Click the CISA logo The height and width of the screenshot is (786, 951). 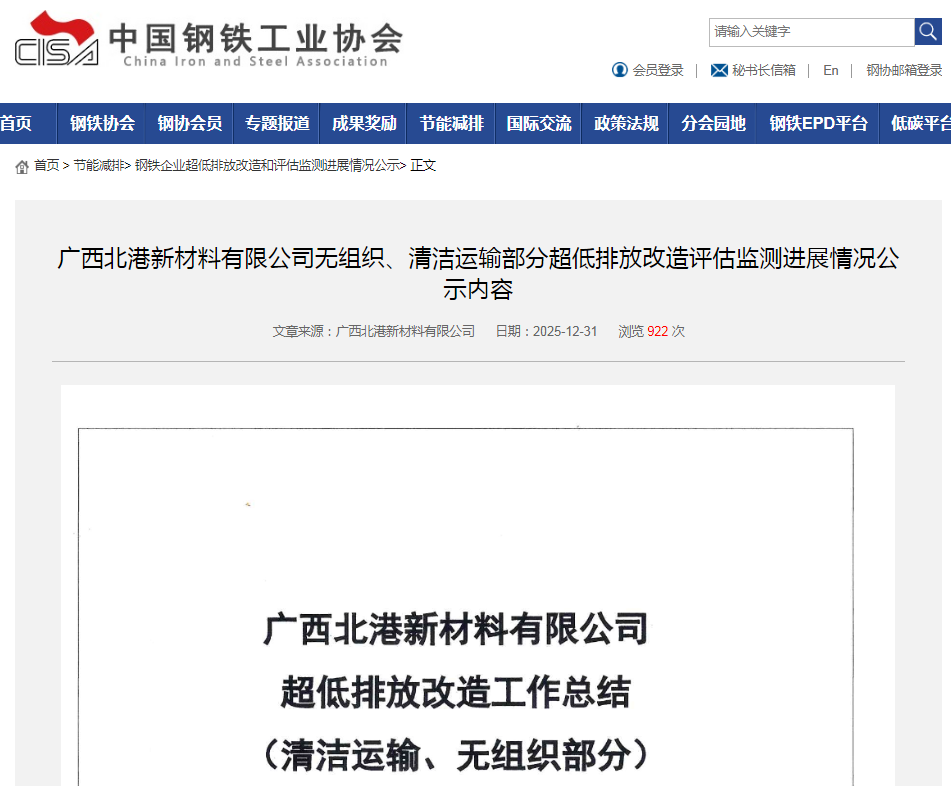(57, 40)
